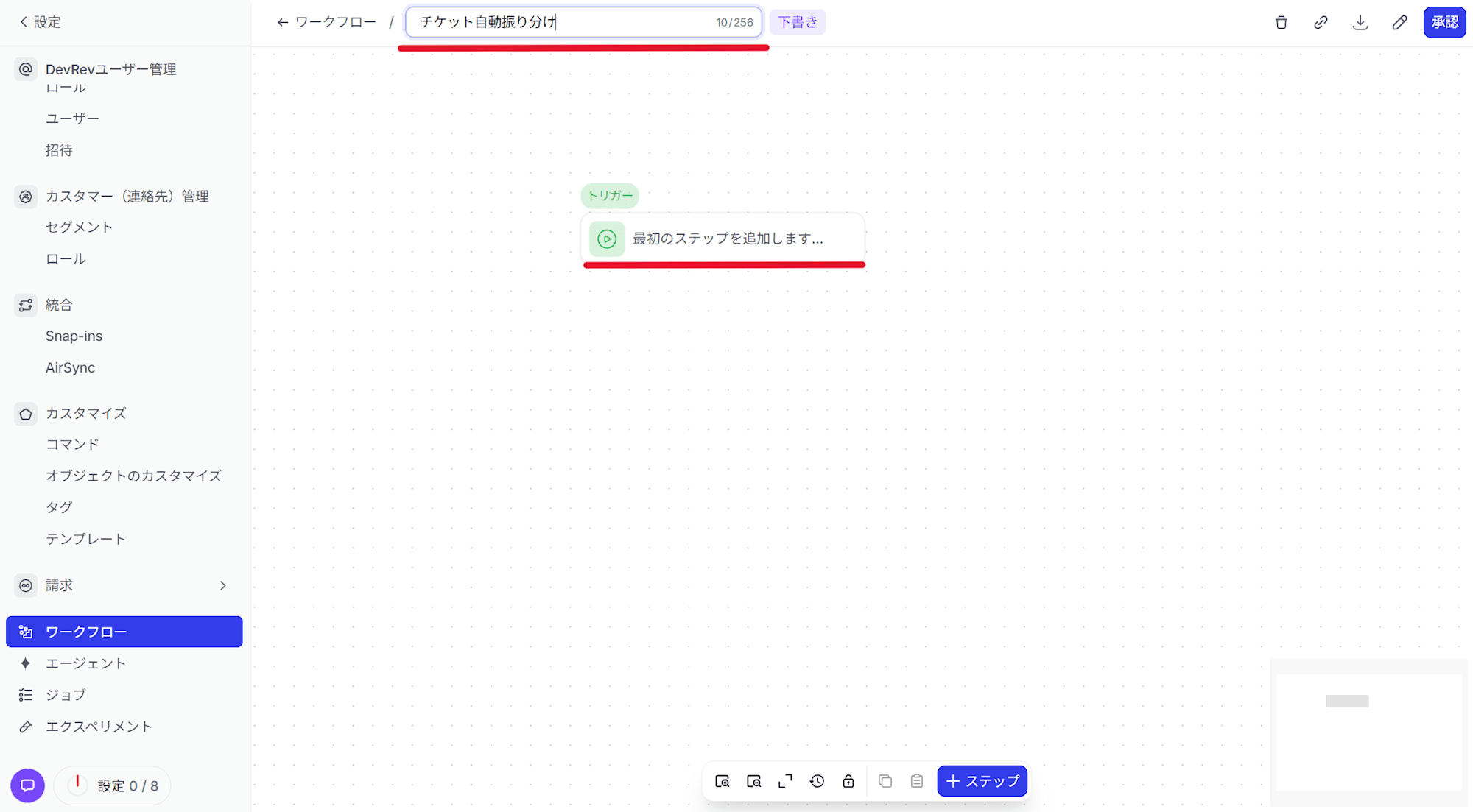Add a step with the +ステップ button
Image resolution: width=1473 pixels, height=812 pixels.
982,781
